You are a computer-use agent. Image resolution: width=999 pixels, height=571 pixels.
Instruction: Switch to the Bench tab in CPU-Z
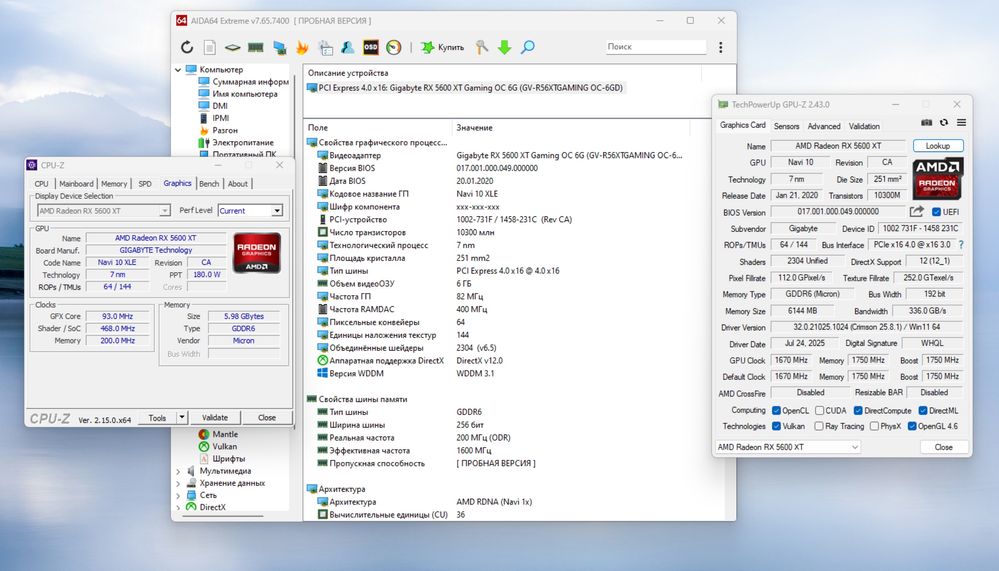point(209,184)
